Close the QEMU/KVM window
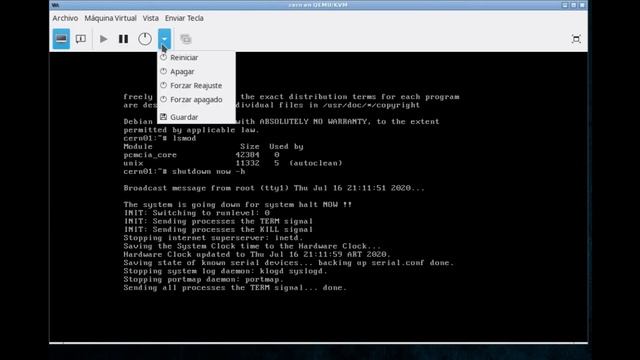This screenshot has width=640, height=360. [582, 5]
